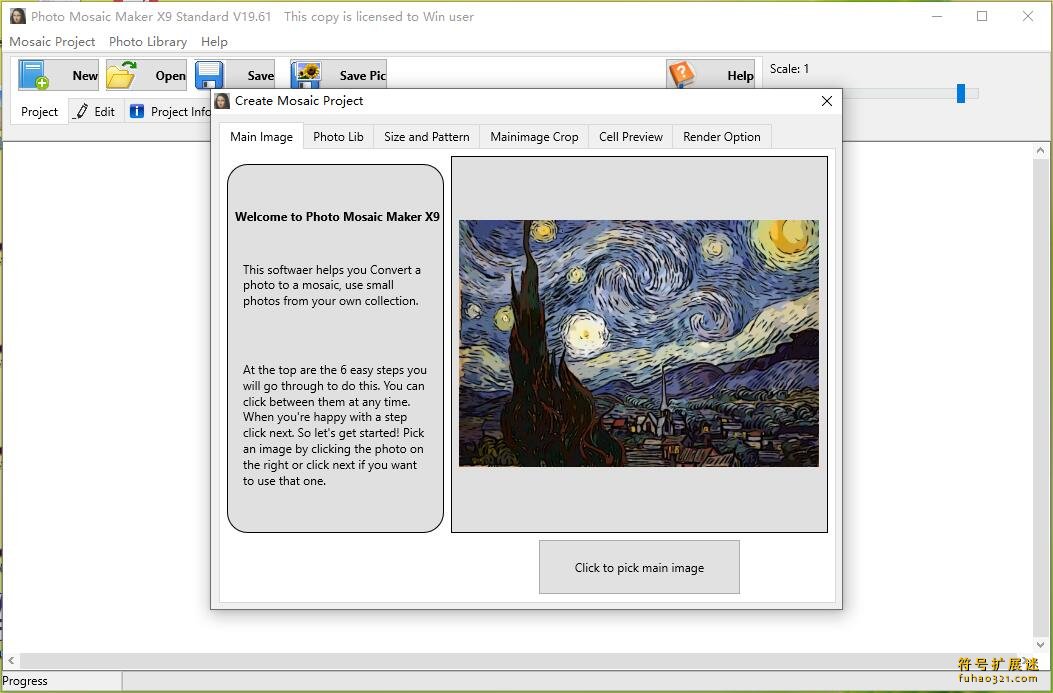Open an existing project using the Open icon
The image size is (1053, 693).
coord(121,74)
